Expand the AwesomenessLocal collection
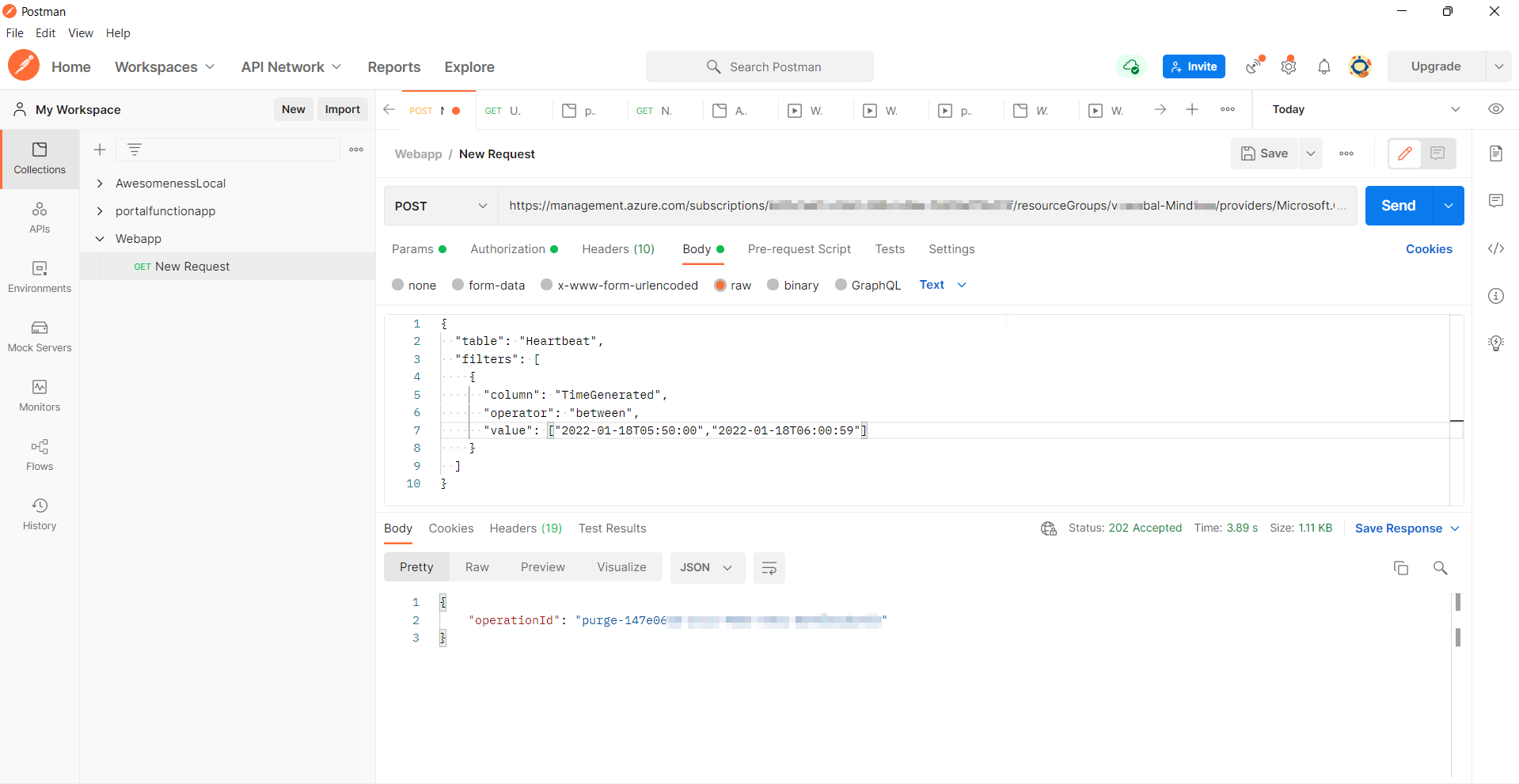The width and height of the screenshot is (1519, 784). [x=100, y=184]
